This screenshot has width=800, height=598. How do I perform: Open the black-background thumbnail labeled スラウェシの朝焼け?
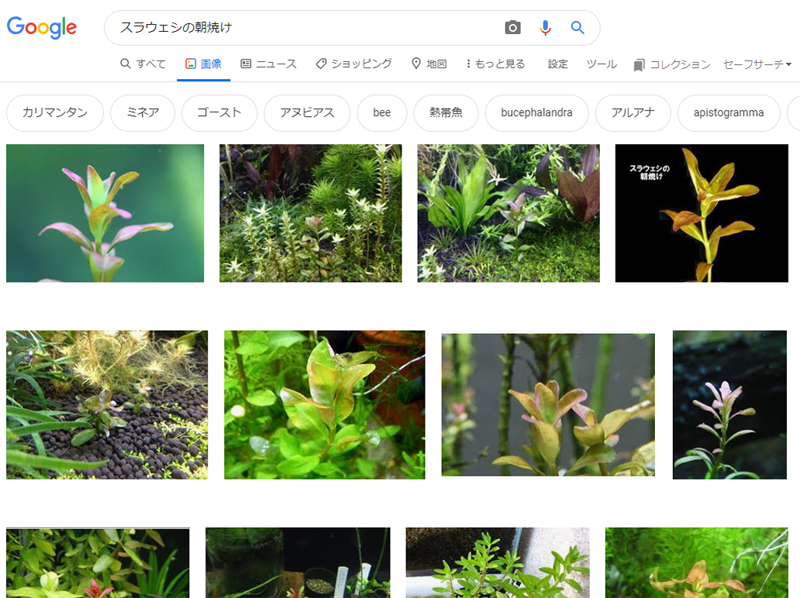click(x=702, y=213)
